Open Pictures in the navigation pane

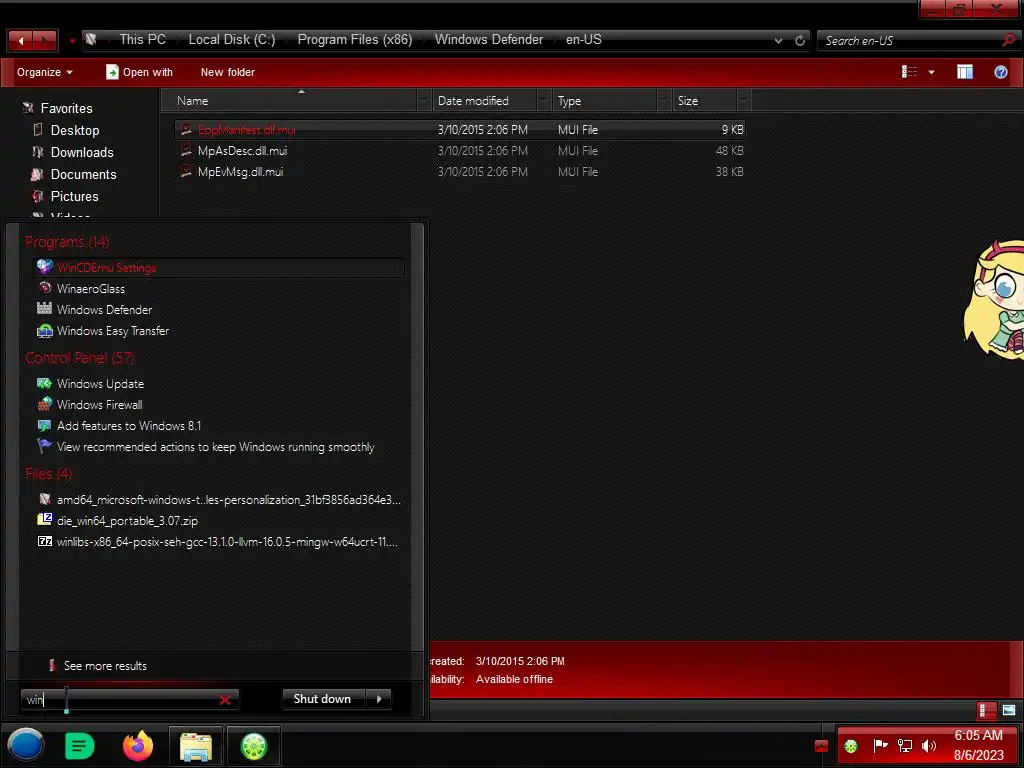pyautogui.click(x=74, y=197)
